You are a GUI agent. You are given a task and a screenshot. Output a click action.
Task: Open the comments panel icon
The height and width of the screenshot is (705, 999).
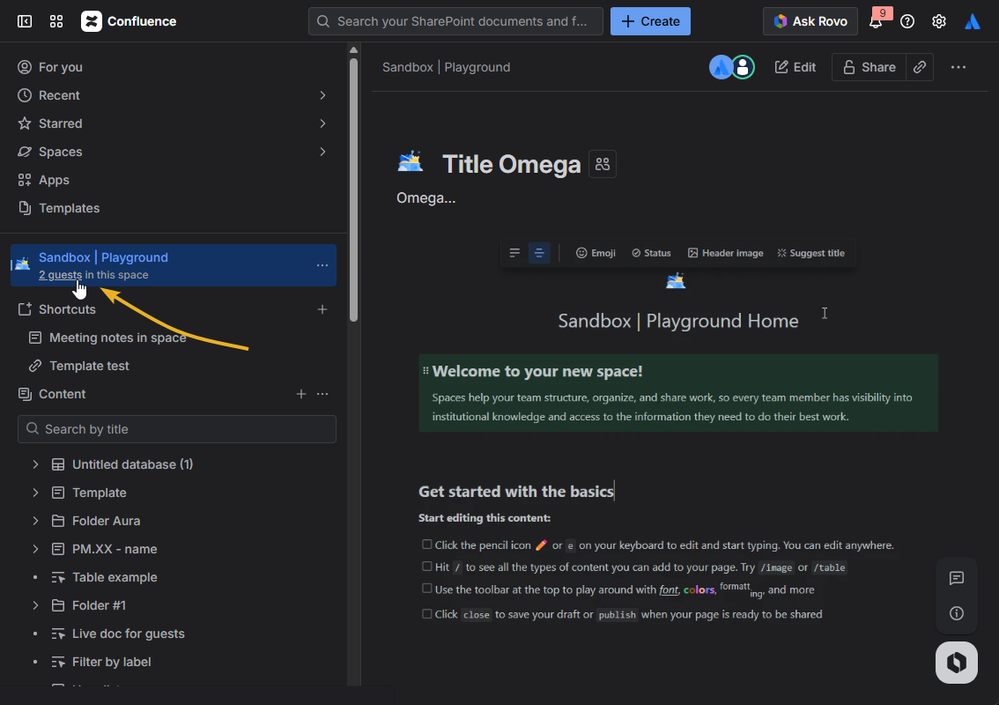click(956, 578)
